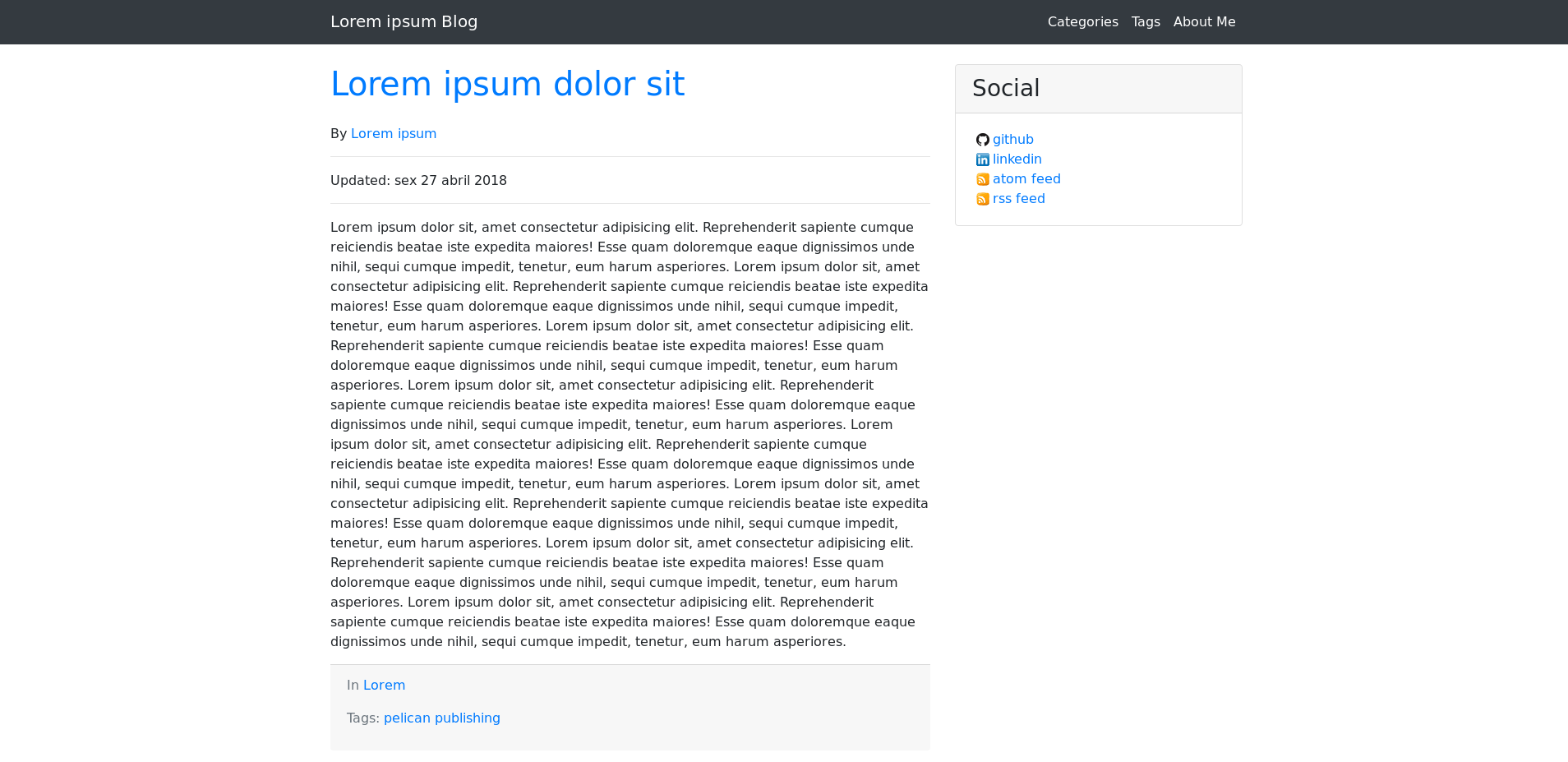Viewport: 1568px width, 762px height.
Task: Open the github text link
Action: tap(1012, 140)
